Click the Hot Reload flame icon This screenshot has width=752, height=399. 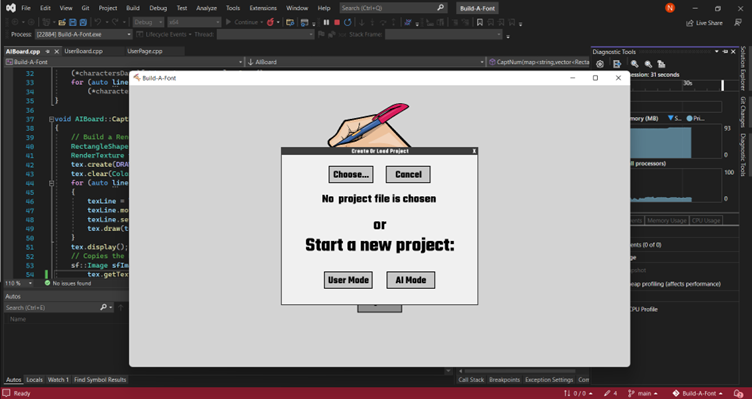click(270, 22)
